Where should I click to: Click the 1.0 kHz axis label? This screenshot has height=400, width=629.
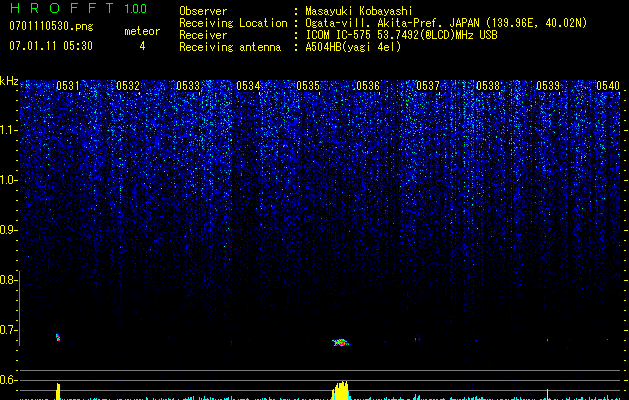click(x=9, y=180)
